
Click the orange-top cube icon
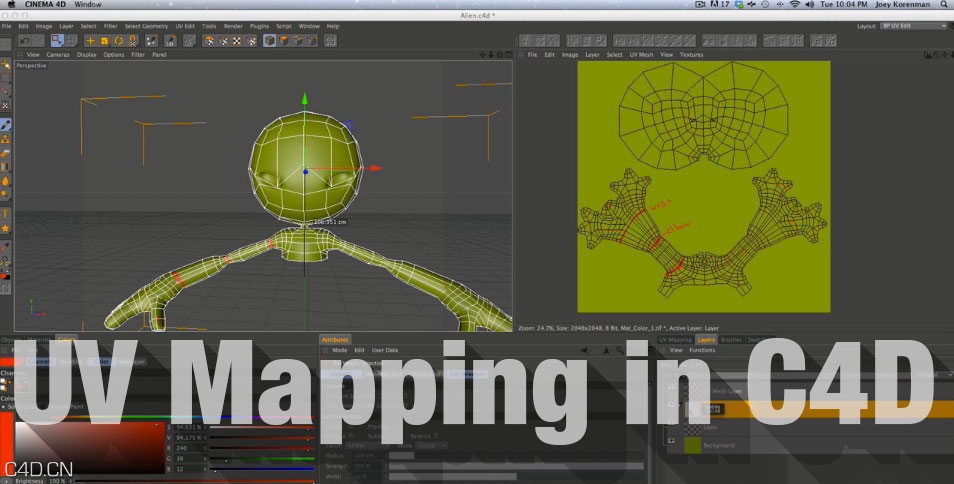click(x=284, y=41)
